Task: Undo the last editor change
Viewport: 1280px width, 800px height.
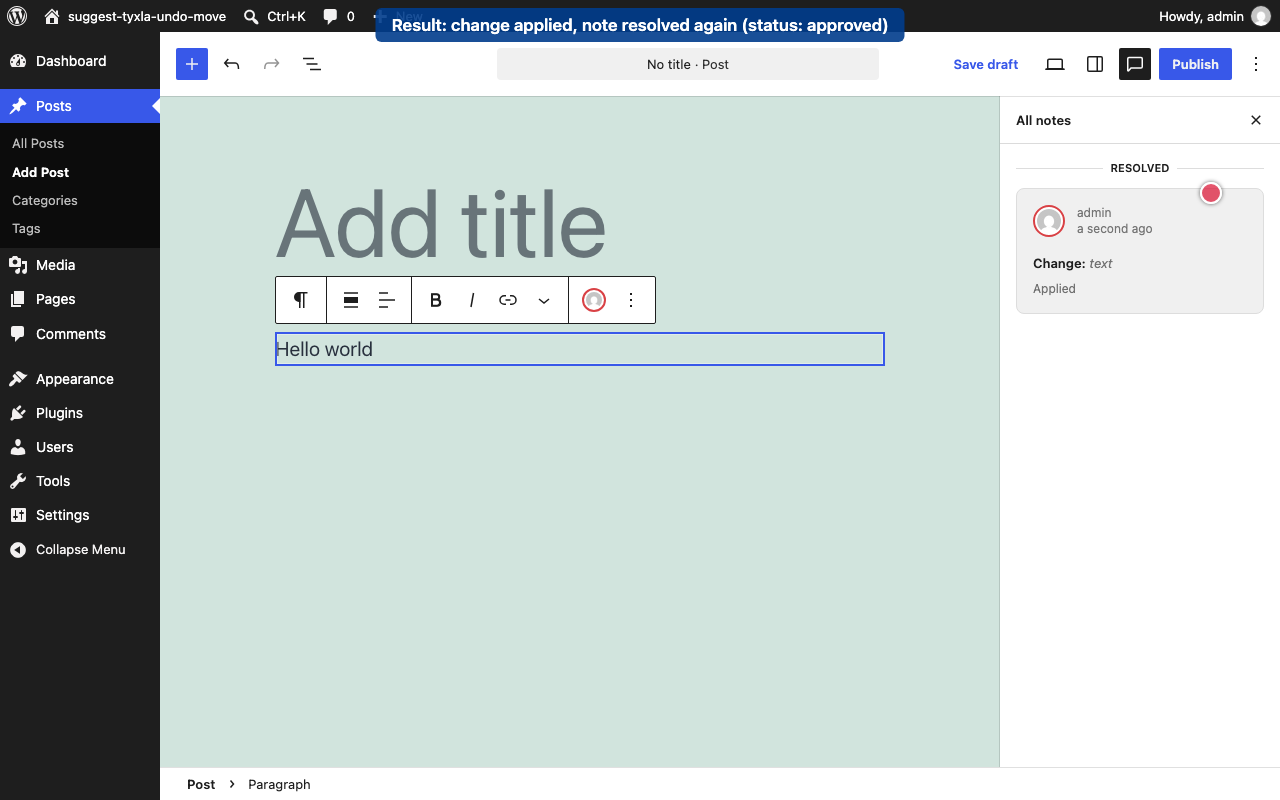Action: pos(232,64)
